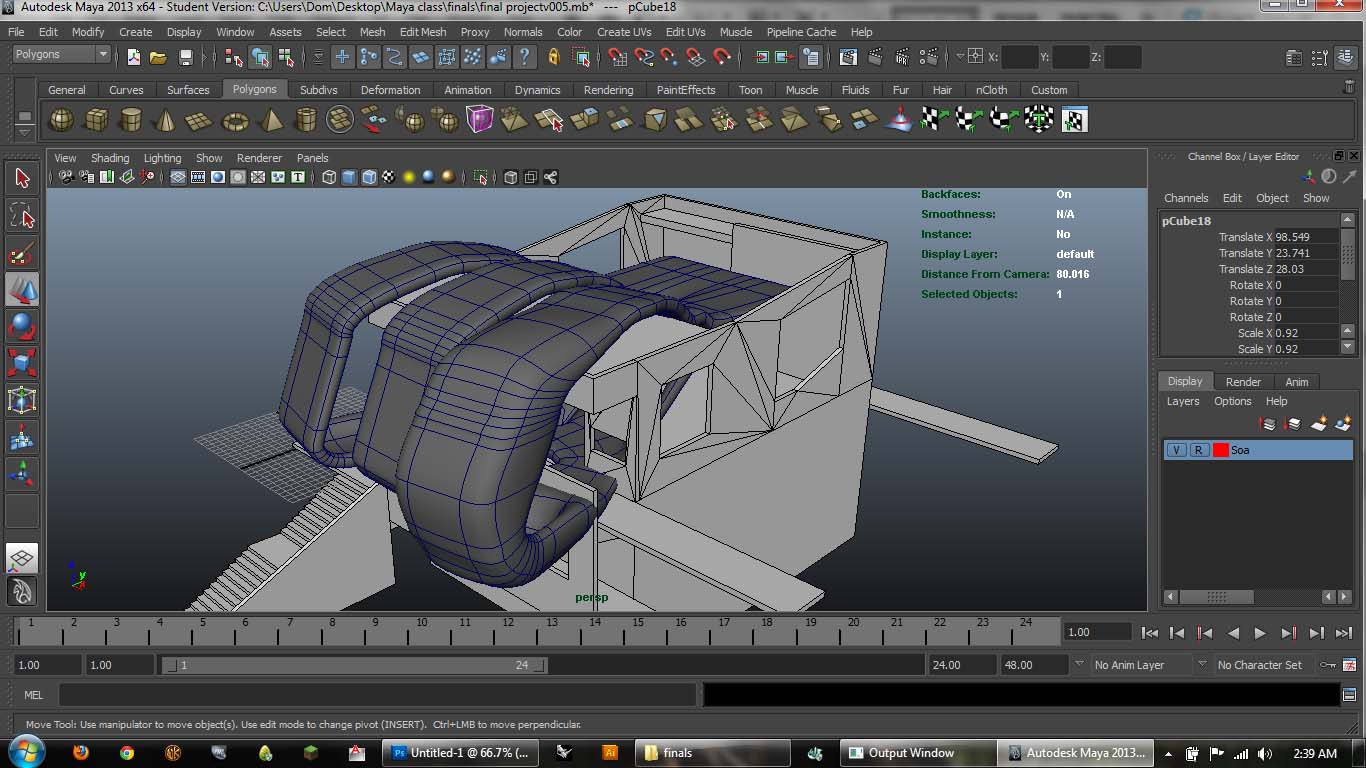Toggle the V visibility box of Soa layer
The image size is (1366, 768).
tap(1176, 450)
